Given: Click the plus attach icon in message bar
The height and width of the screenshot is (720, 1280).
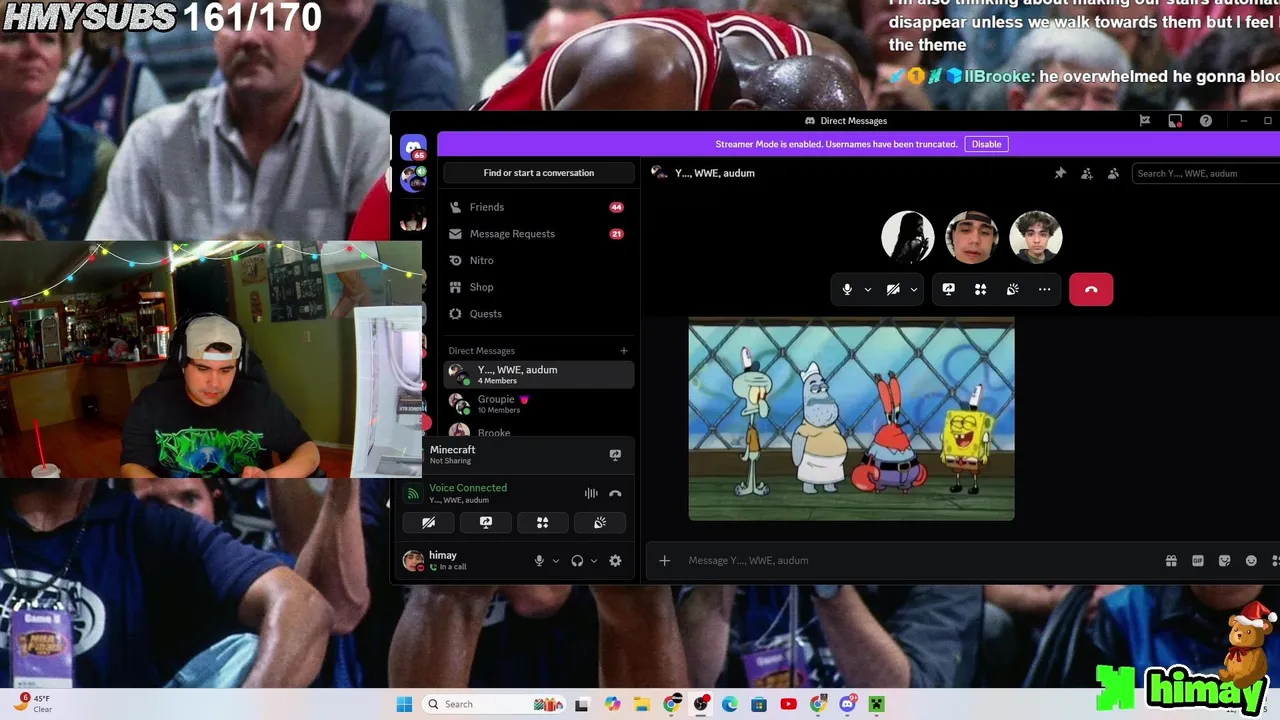Looking at the screenshot, I should 664,560.
